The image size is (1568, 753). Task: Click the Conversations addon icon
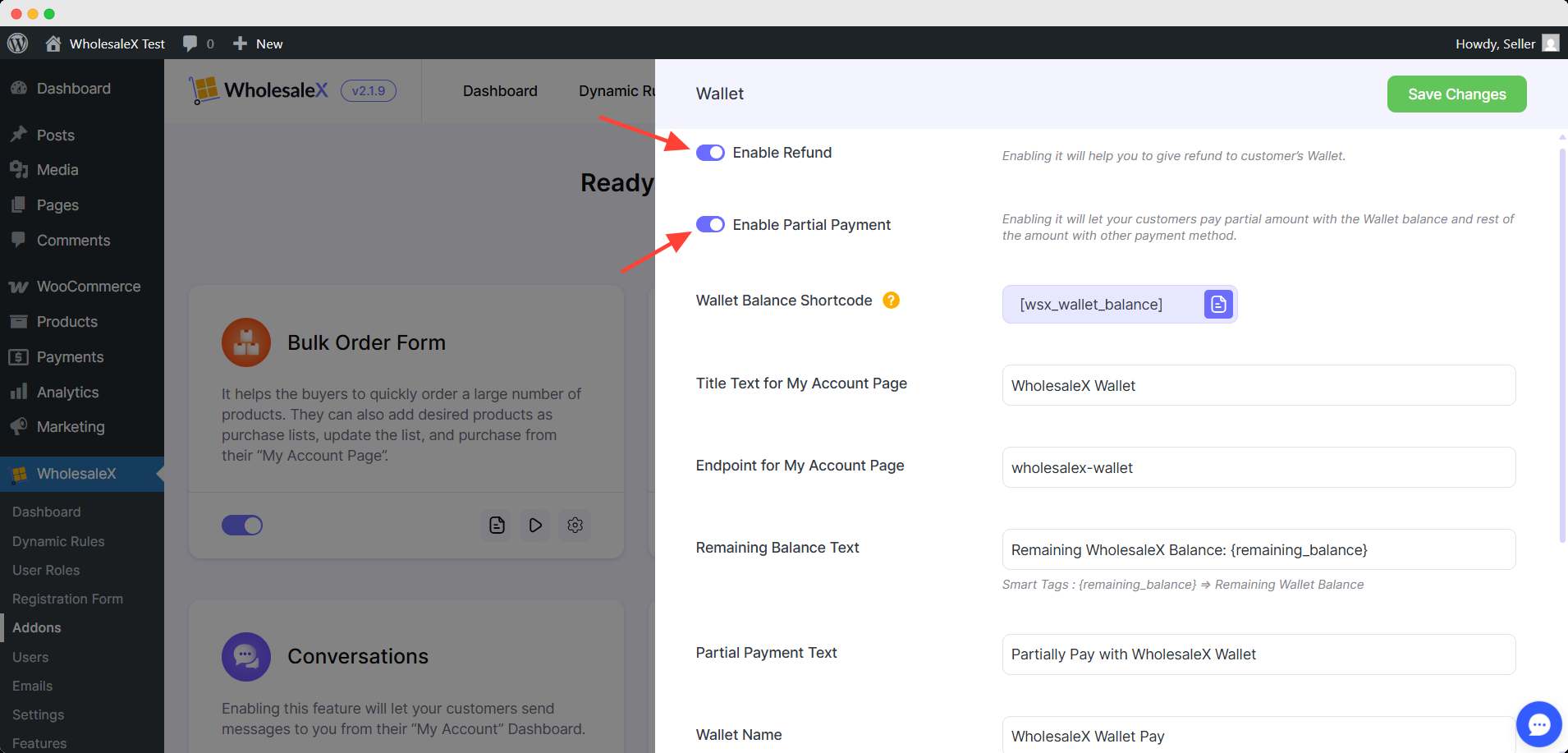click(x=246, y=657)
